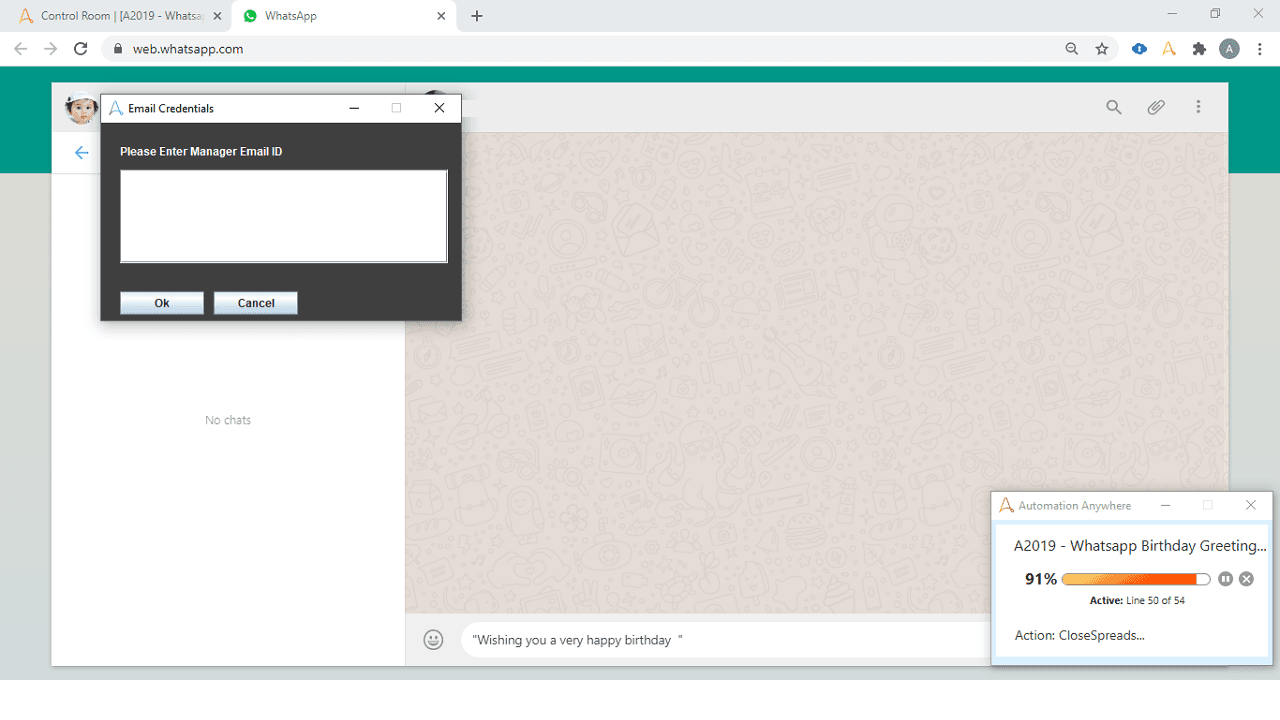Bookmark this page with the star icon
Image resolution: width=1280 pixels, height=720 pixels.
(1102, 49)
